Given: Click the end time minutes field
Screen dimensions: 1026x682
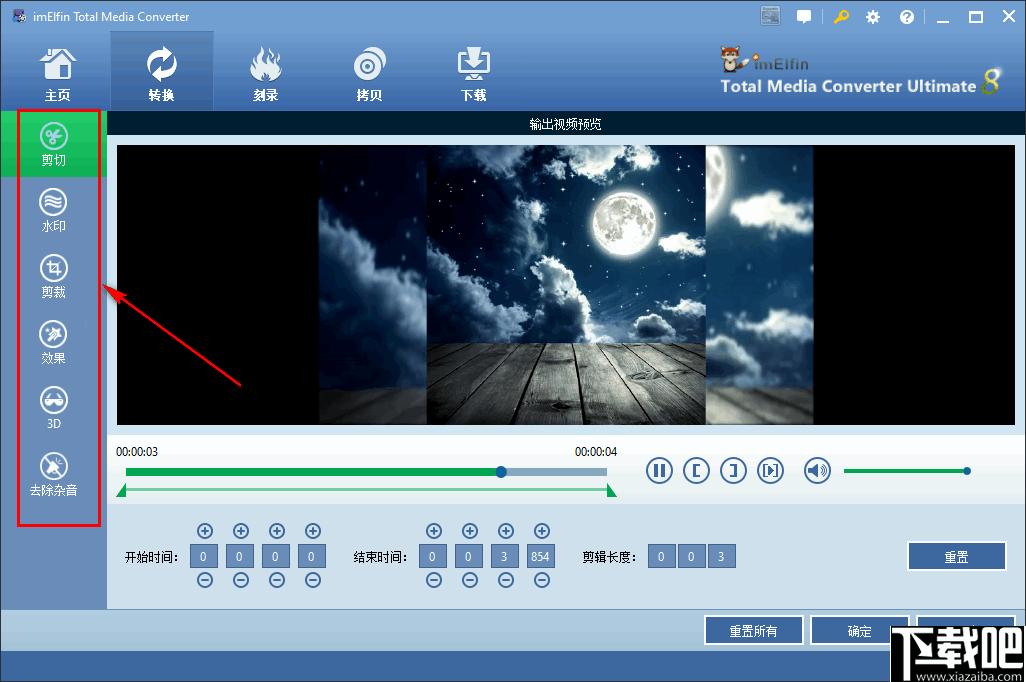Looking at the screenshot, I should [469, 556].
